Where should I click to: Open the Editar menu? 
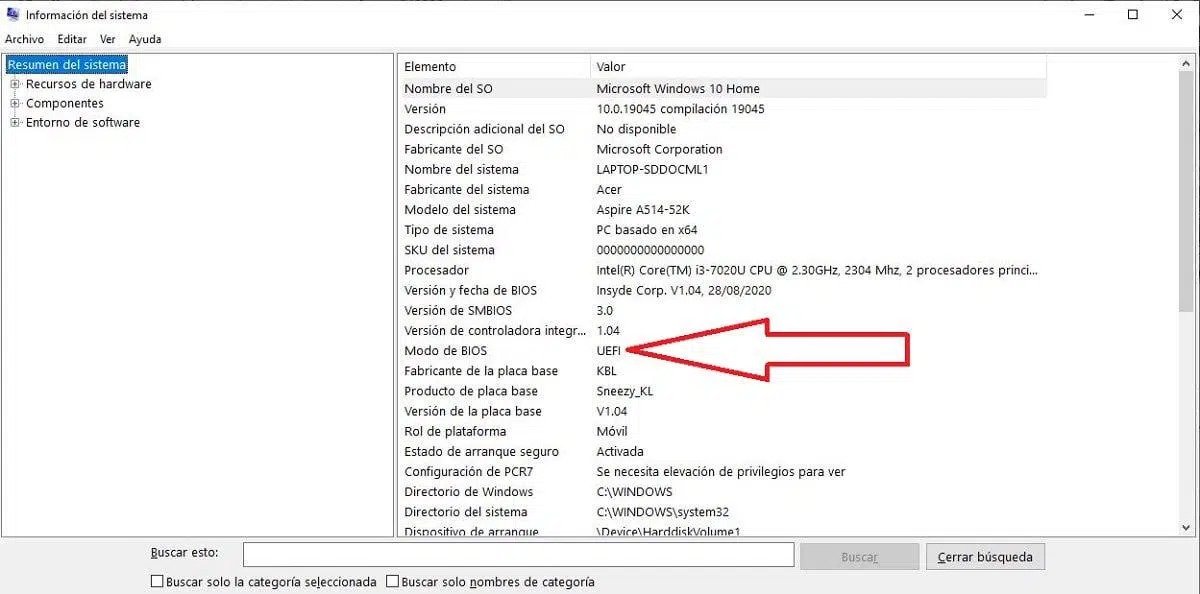point(72,39)
